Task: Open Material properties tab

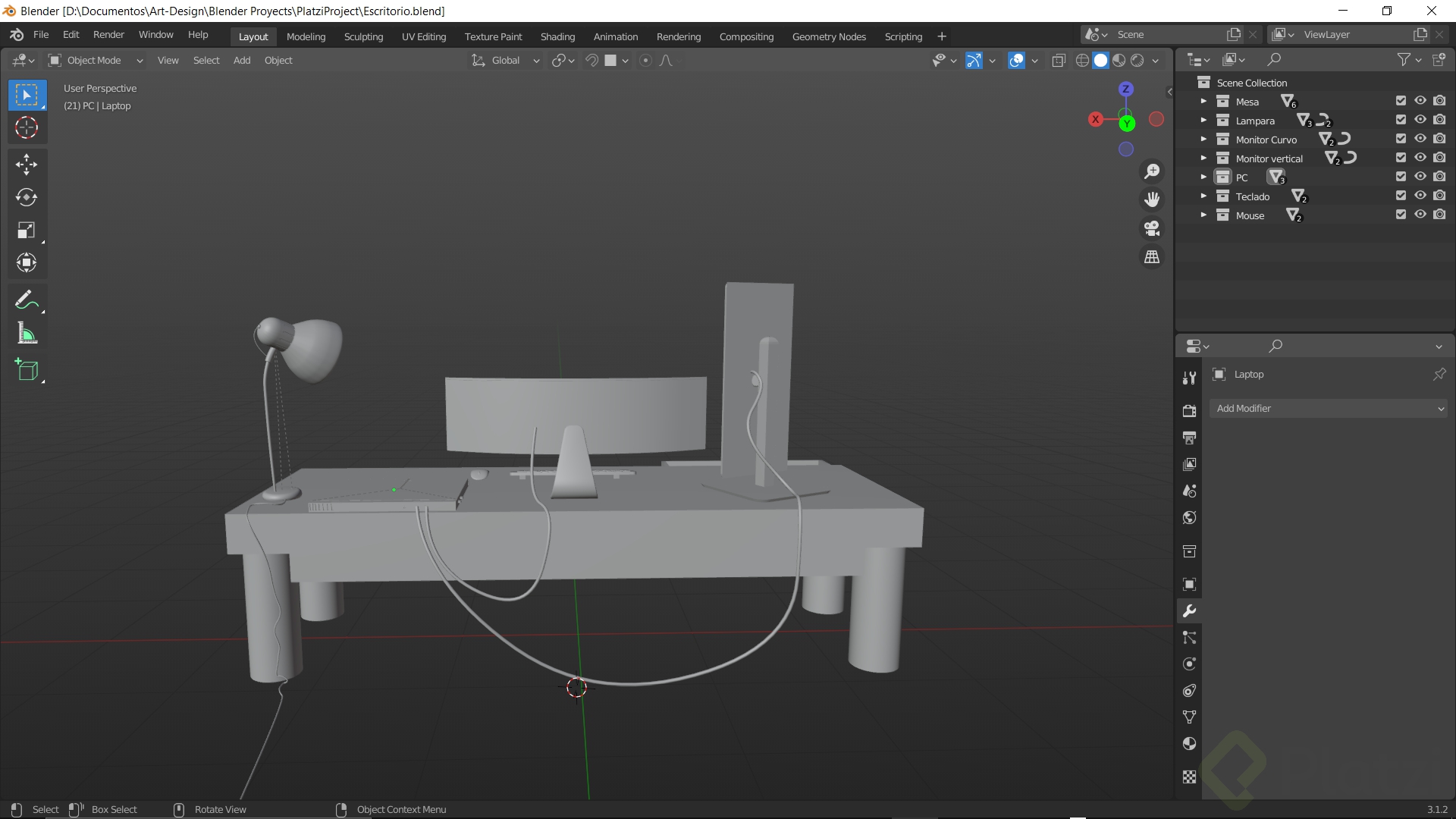Action: 1189,744
